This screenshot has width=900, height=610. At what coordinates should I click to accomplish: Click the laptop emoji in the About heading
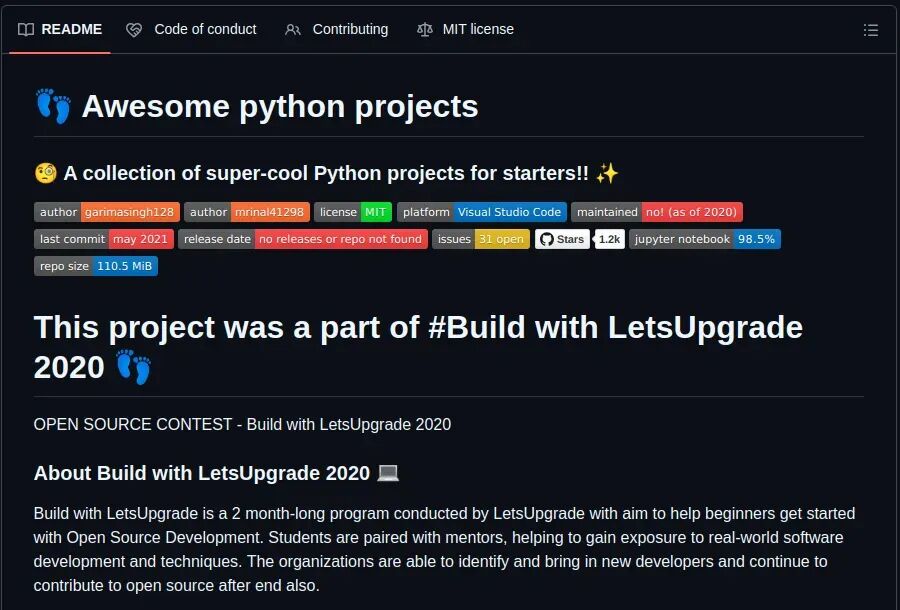point(389,473)
